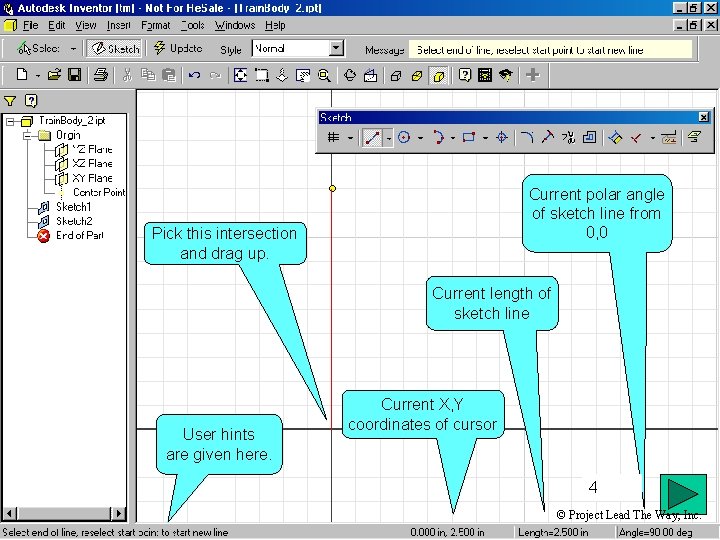Open the Format menu
This screenshot has width=720, height=540.
156,25
